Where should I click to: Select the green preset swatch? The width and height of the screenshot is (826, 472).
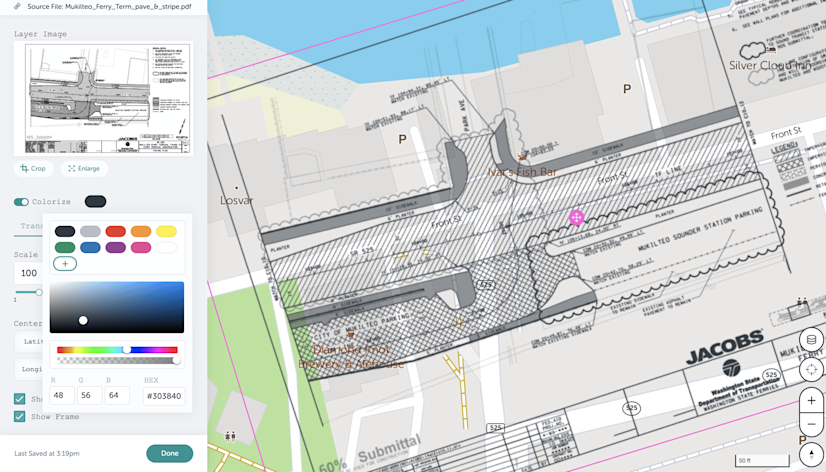(x=65, y=248)
